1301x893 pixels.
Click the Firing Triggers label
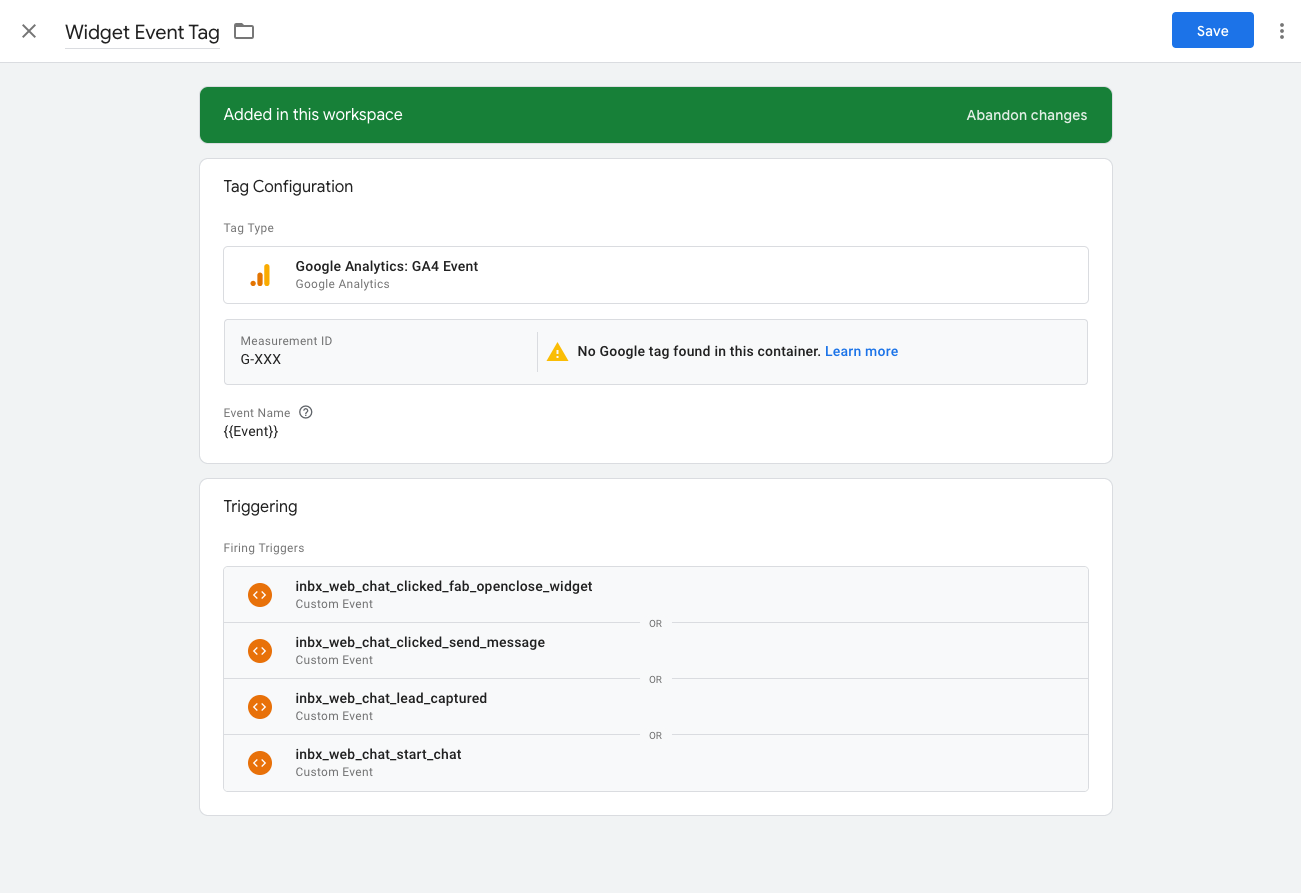click(264, 548)
